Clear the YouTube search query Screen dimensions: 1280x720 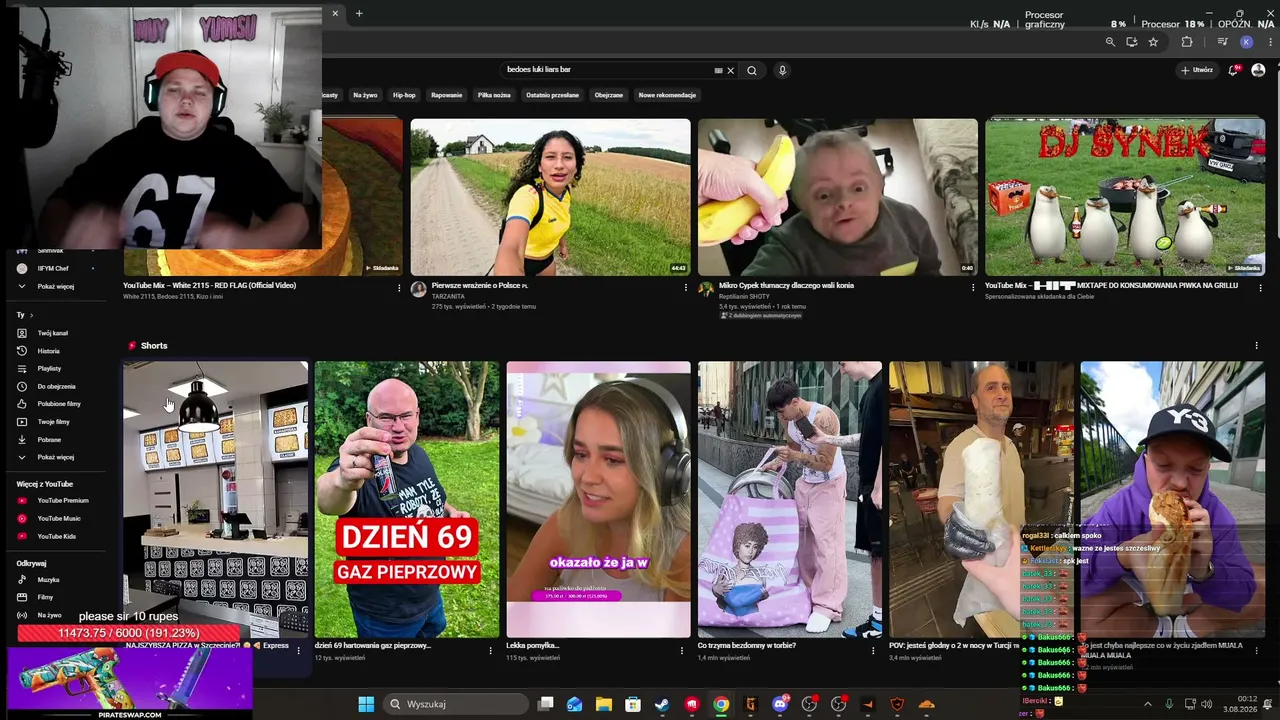(730, 70)
